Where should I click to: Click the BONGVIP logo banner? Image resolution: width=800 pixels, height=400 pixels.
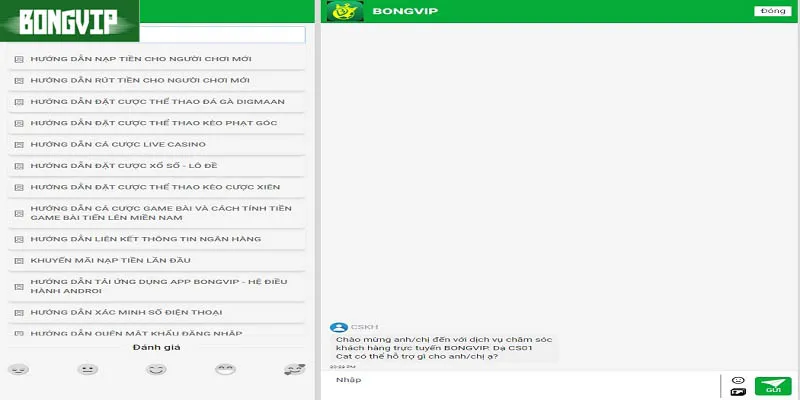tap(69, 21)
